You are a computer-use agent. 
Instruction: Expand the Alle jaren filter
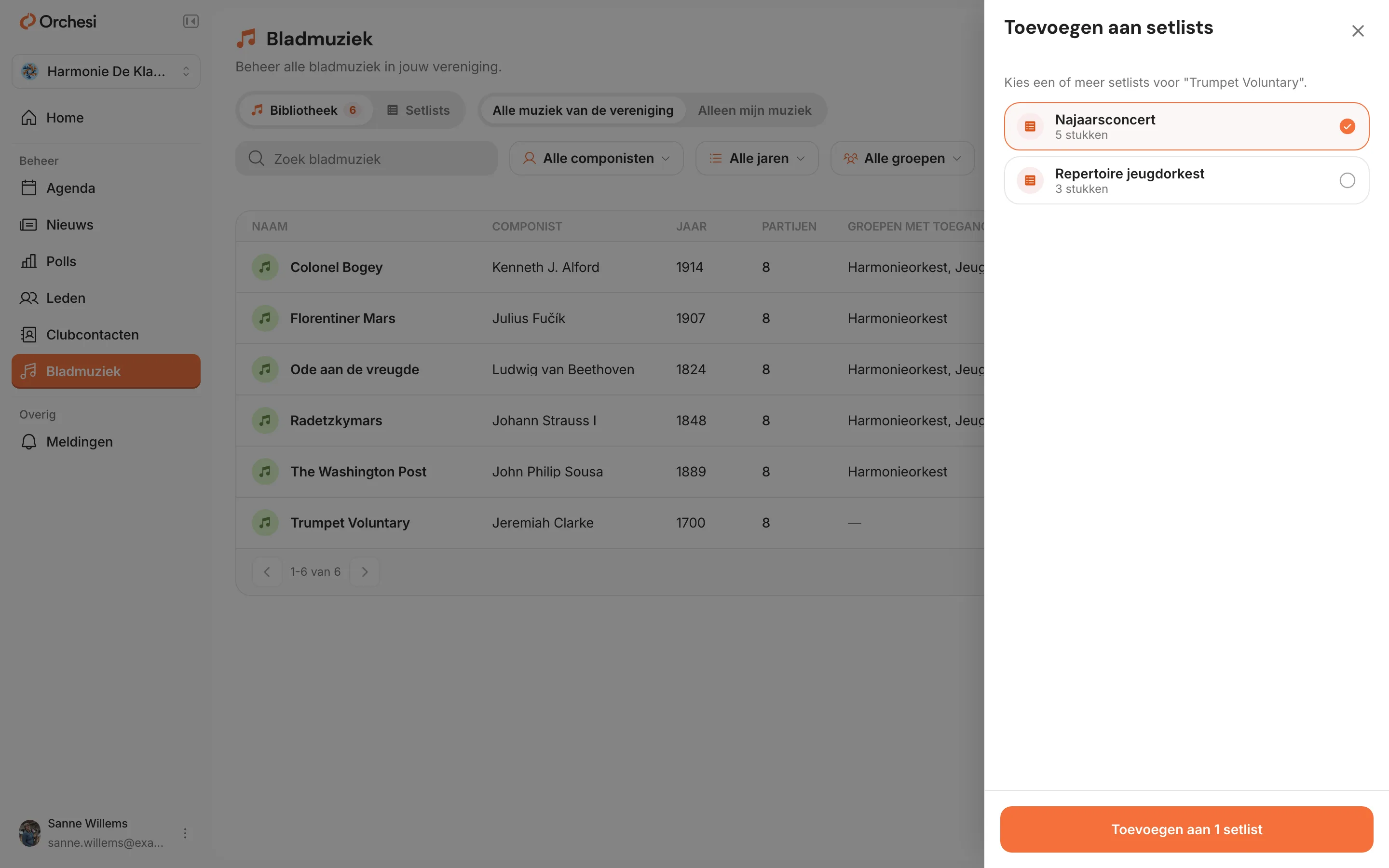pyautogui.click(x=757, y=159)
